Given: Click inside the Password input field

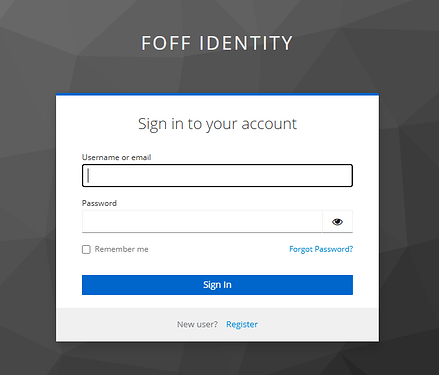Looking at the screenshot, I should [x=202, y=222].
